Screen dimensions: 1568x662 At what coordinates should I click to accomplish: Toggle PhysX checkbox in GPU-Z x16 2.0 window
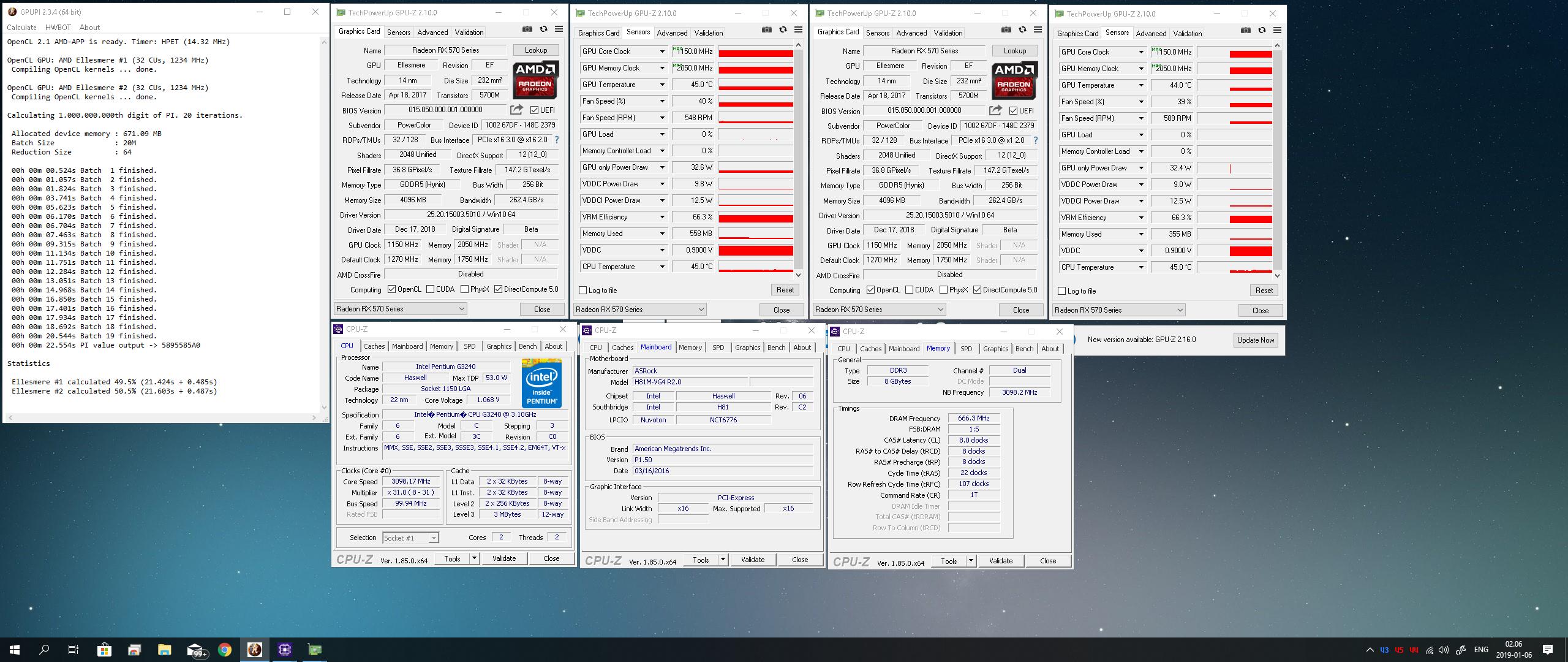[x=464, y=289]
